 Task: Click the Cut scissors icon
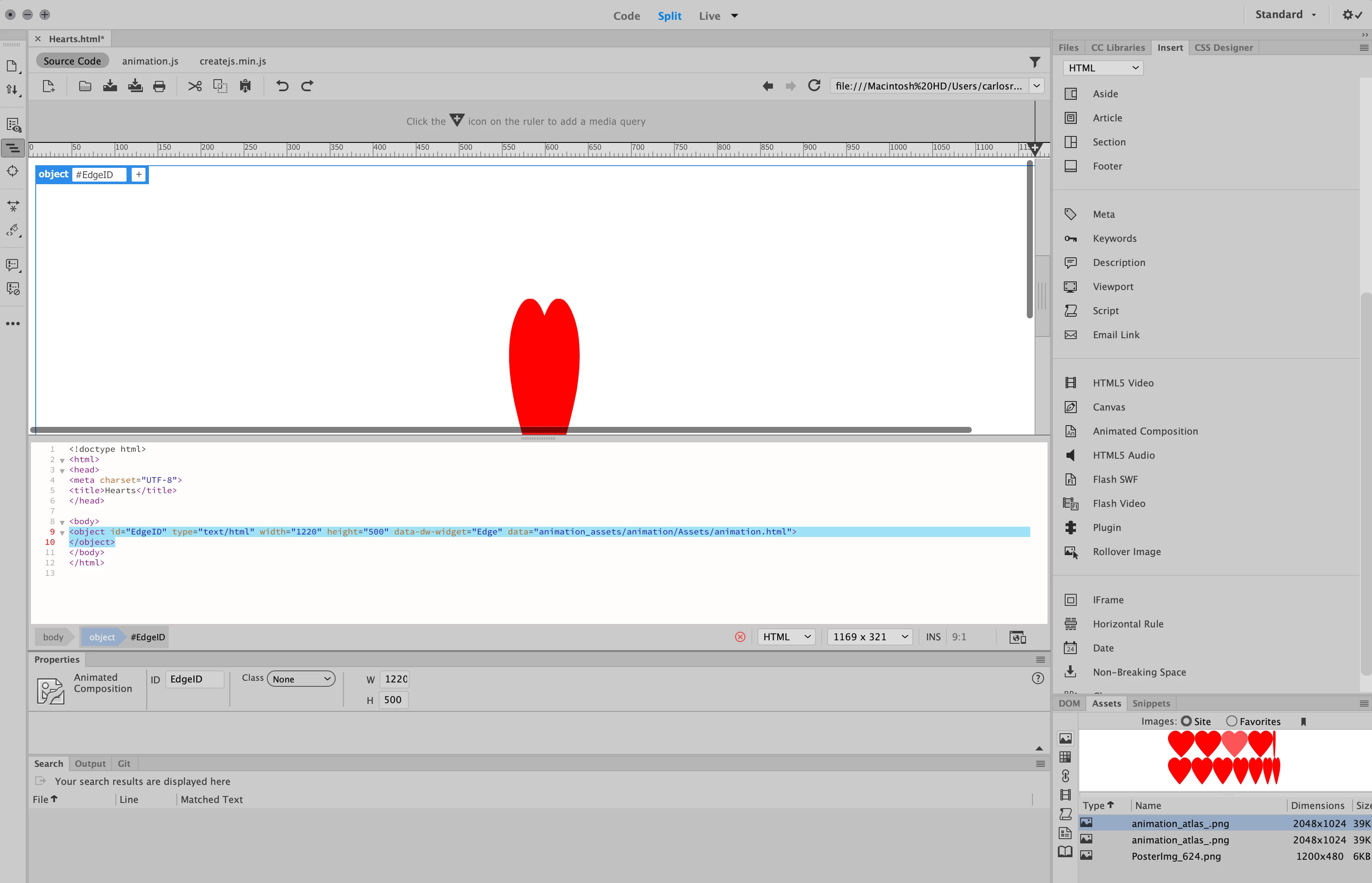tap(195, 86)
